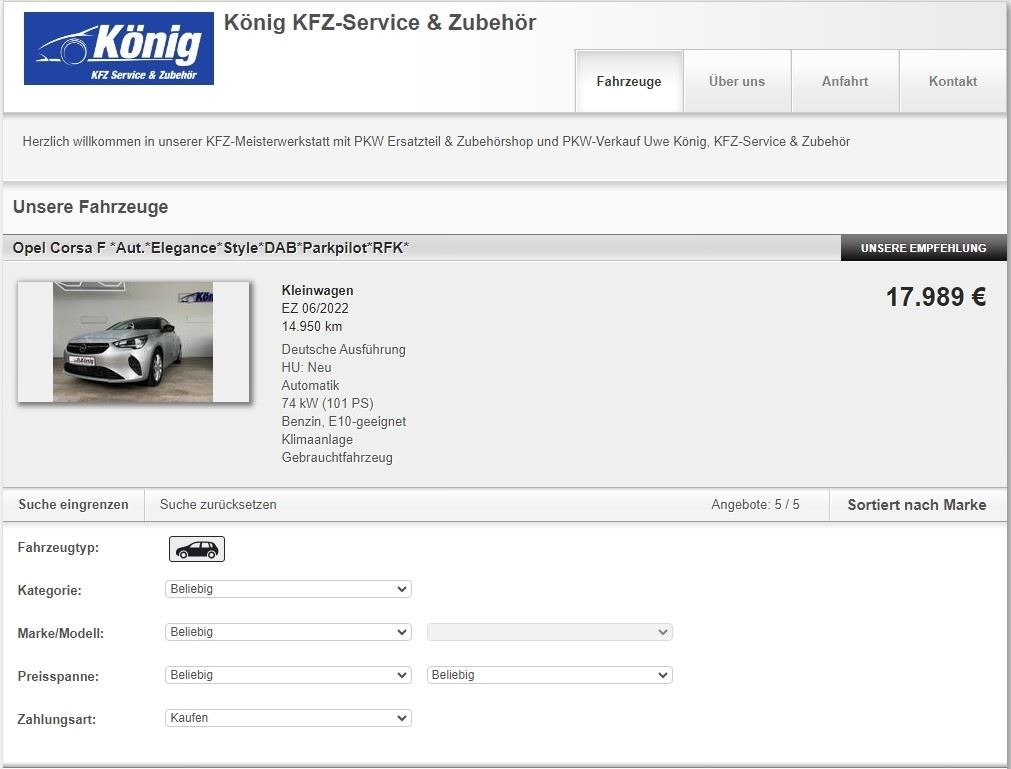Image resolution: width=1011 pixels, height=769 pixels.
Task: Click the König KFZ-Service & Zubehör heading
Action: [x=380, y=23]
